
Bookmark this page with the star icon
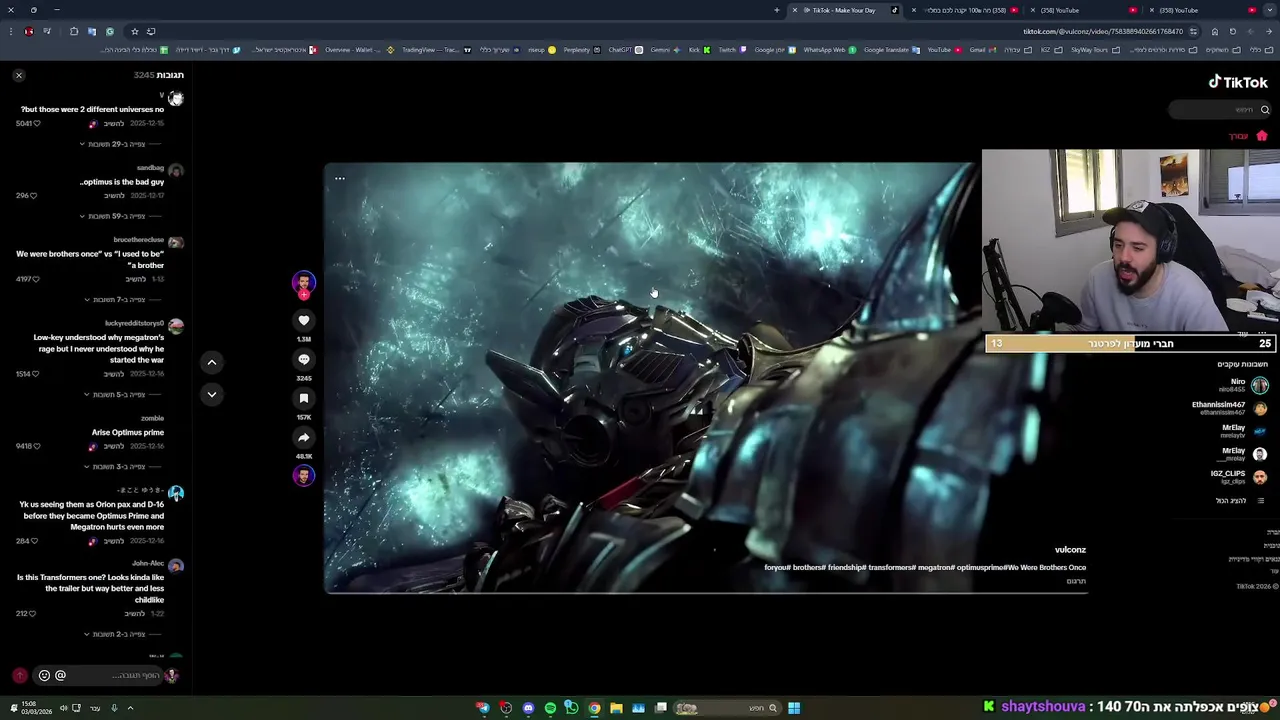[x=135, y=31]
